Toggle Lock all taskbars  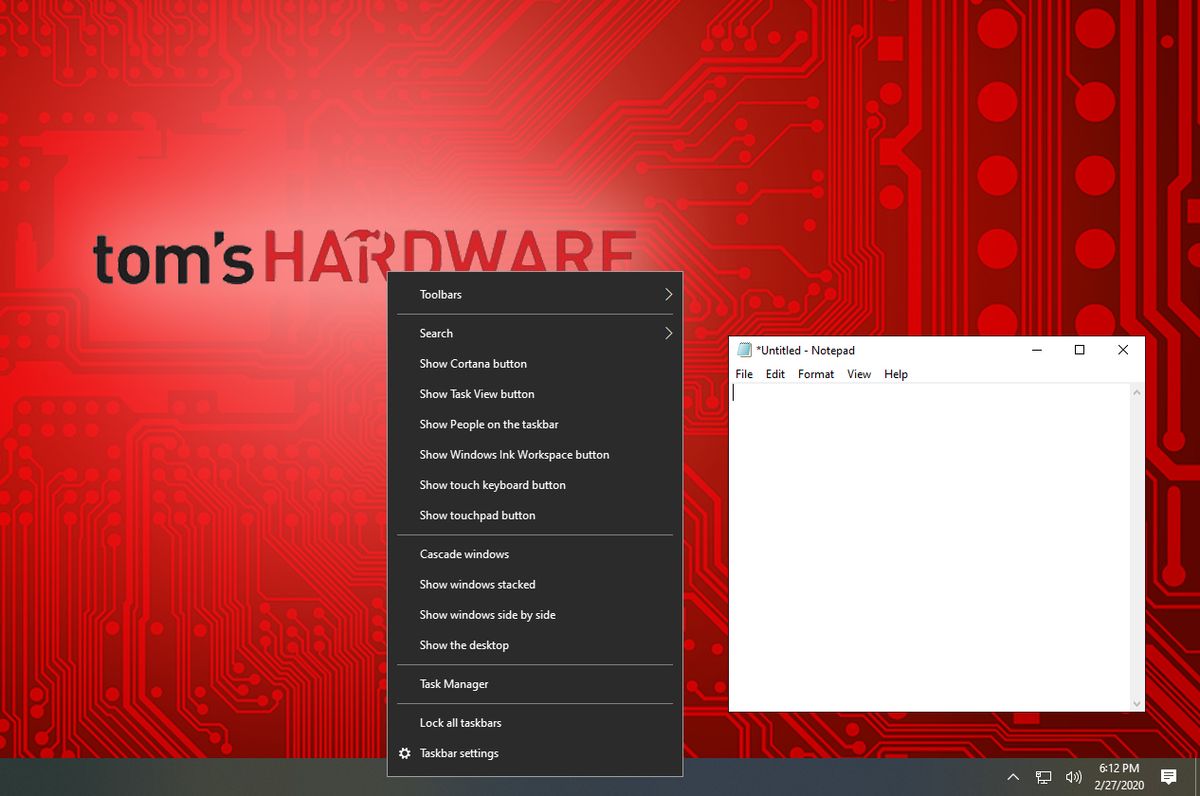click(x=461, y=722)
